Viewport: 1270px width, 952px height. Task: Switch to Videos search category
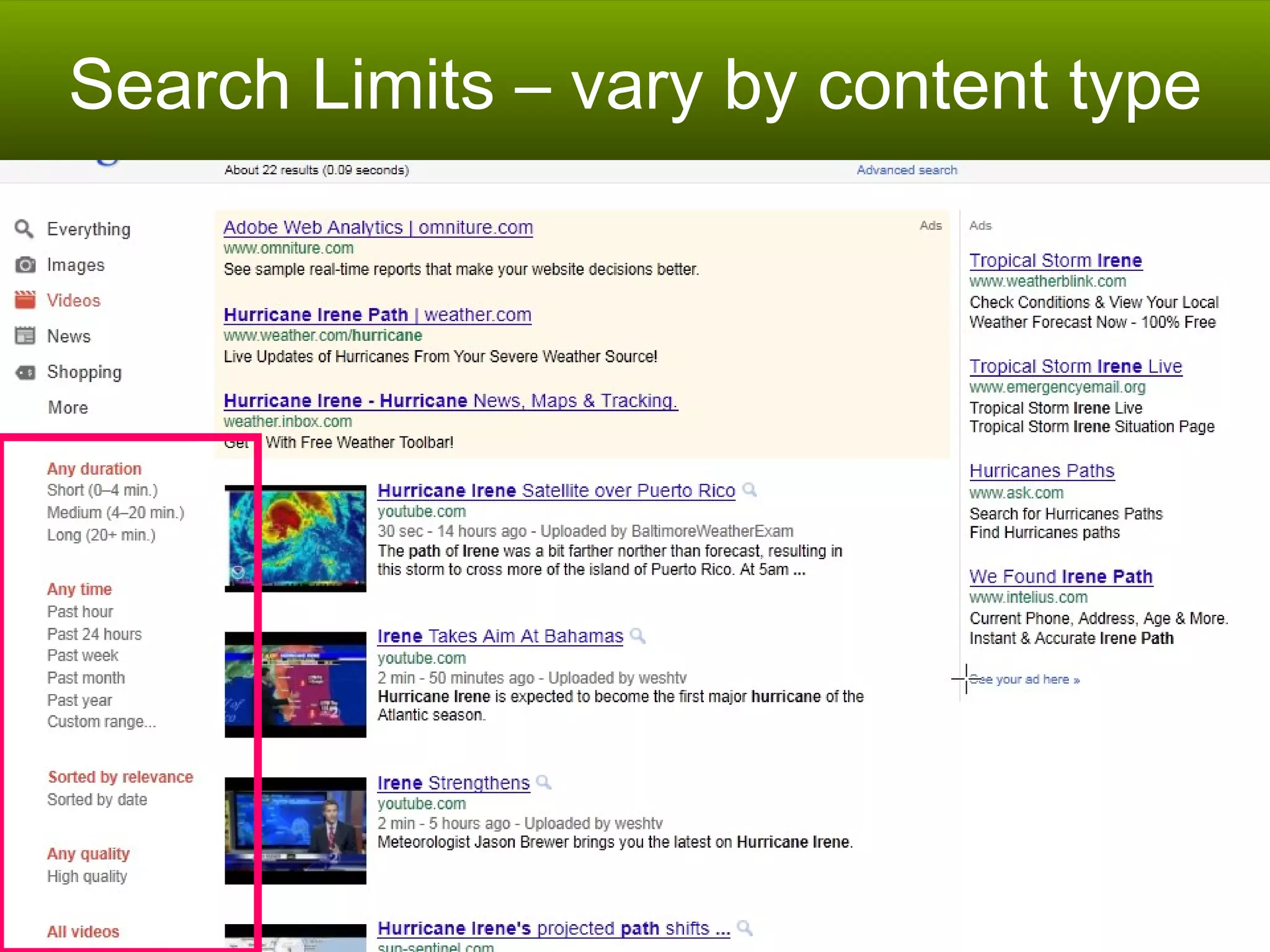[73, 301]
